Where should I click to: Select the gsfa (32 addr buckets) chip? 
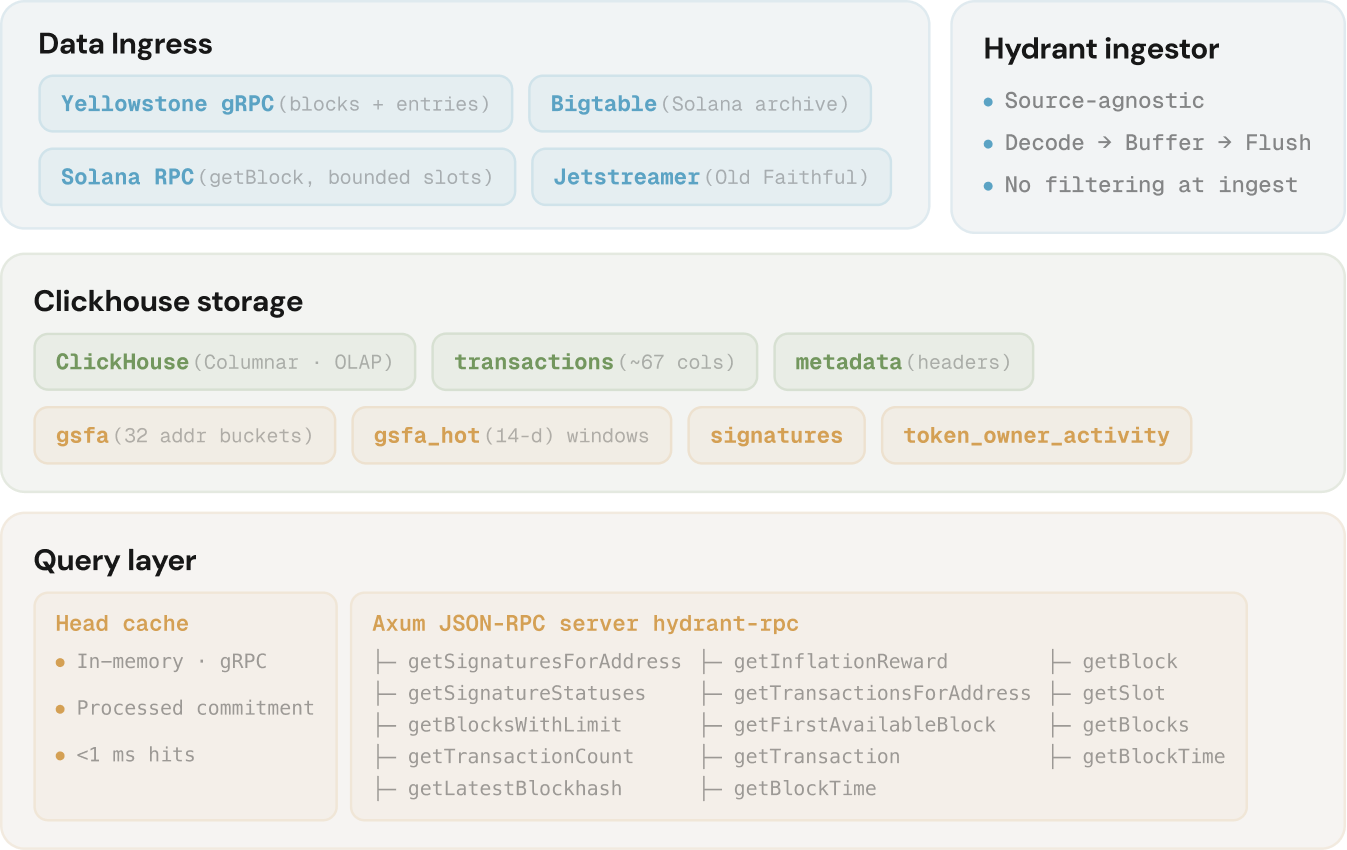click(184, 435)
